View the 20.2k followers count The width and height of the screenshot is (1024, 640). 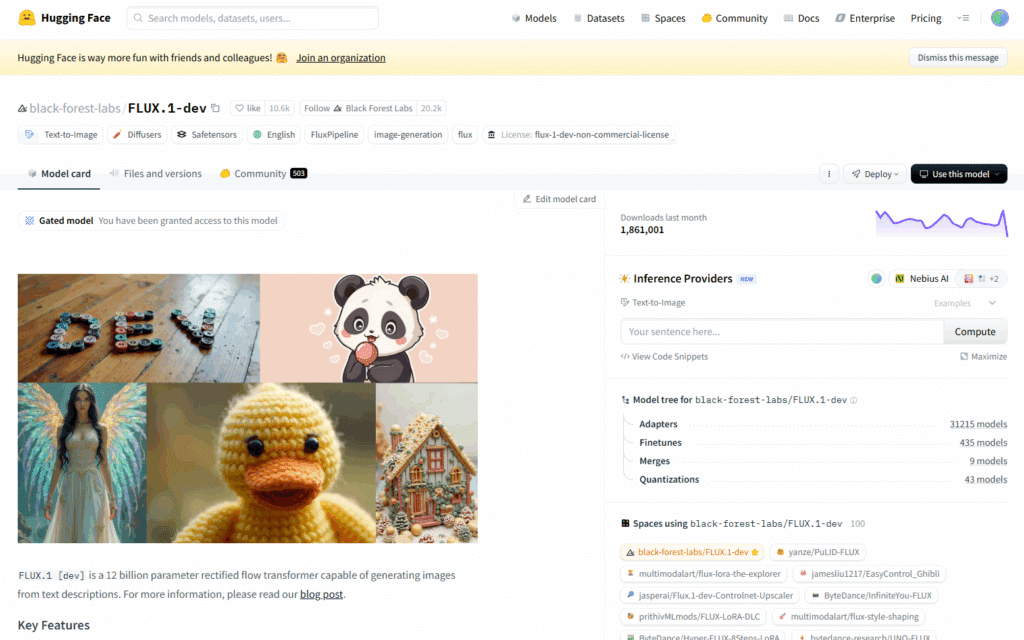coord(431,108)
